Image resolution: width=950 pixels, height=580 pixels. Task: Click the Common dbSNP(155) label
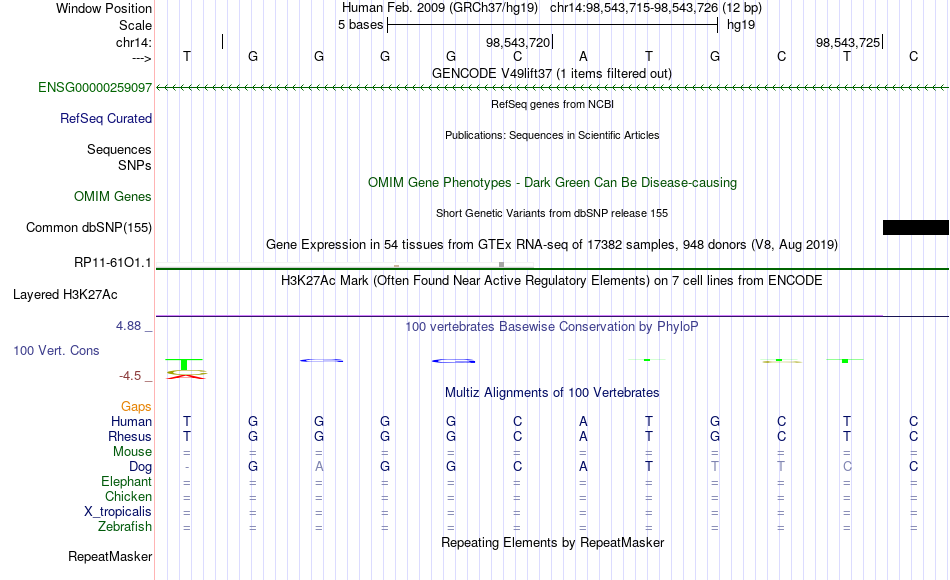88,227
